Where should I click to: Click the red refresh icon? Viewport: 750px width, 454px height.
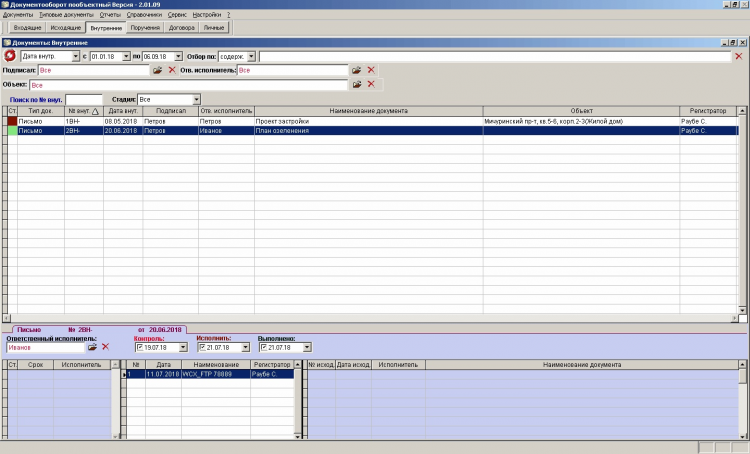(x=10, y=55)
